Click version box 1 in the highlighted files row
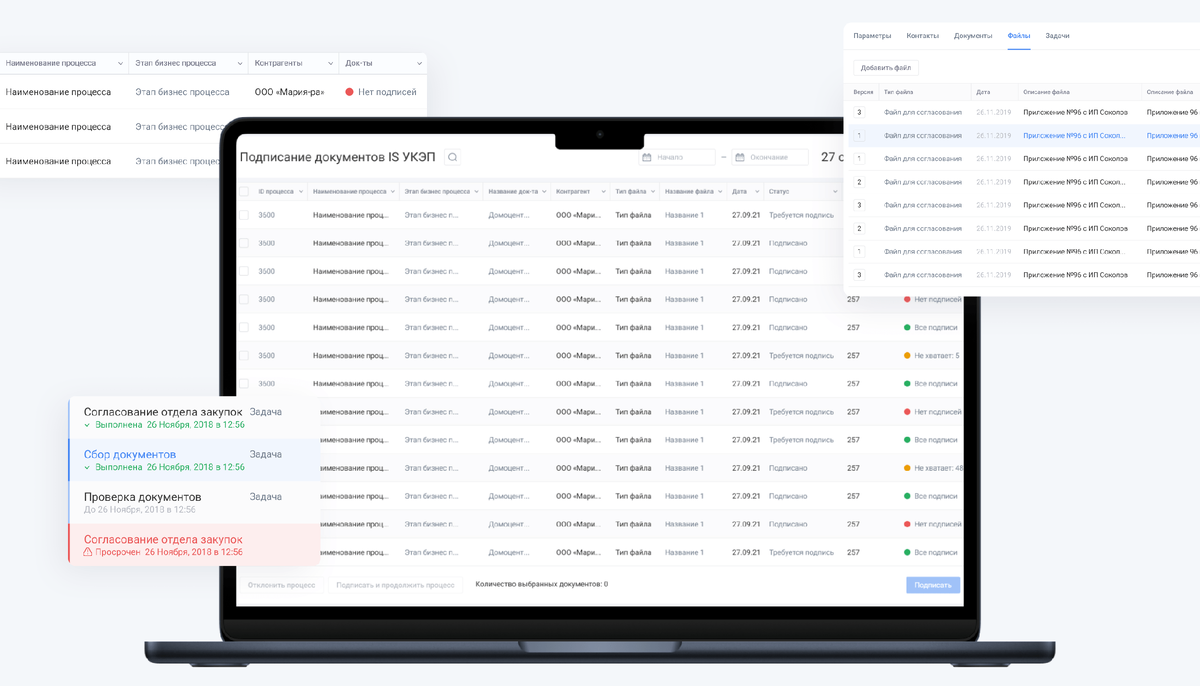Image resolution: width=1200 pixels, height=686 pixels. coord(858,135)
